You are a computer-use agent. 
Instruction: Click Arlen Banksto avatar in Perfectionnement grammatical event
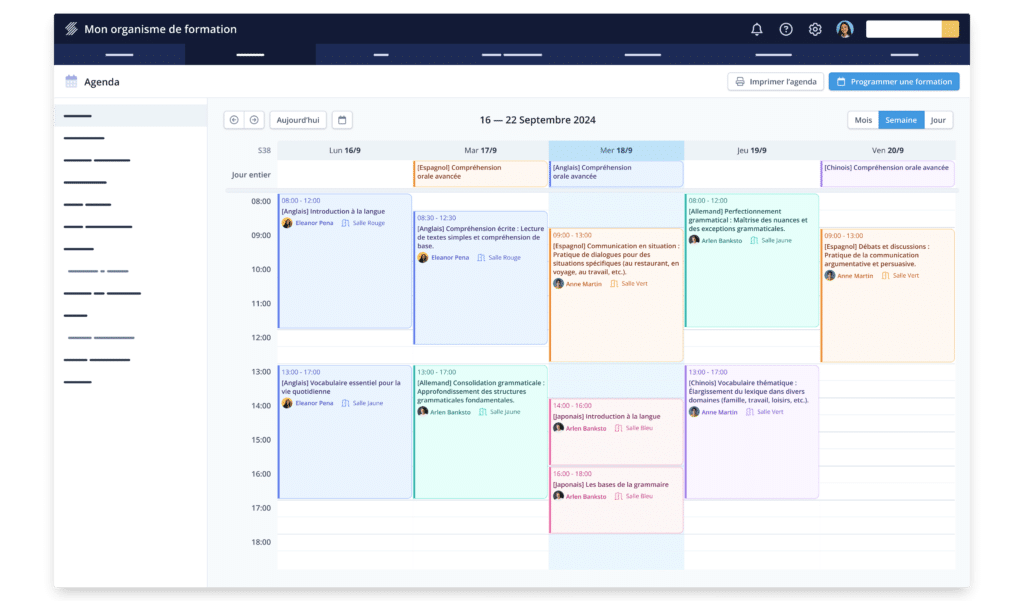tap(694, 240)
